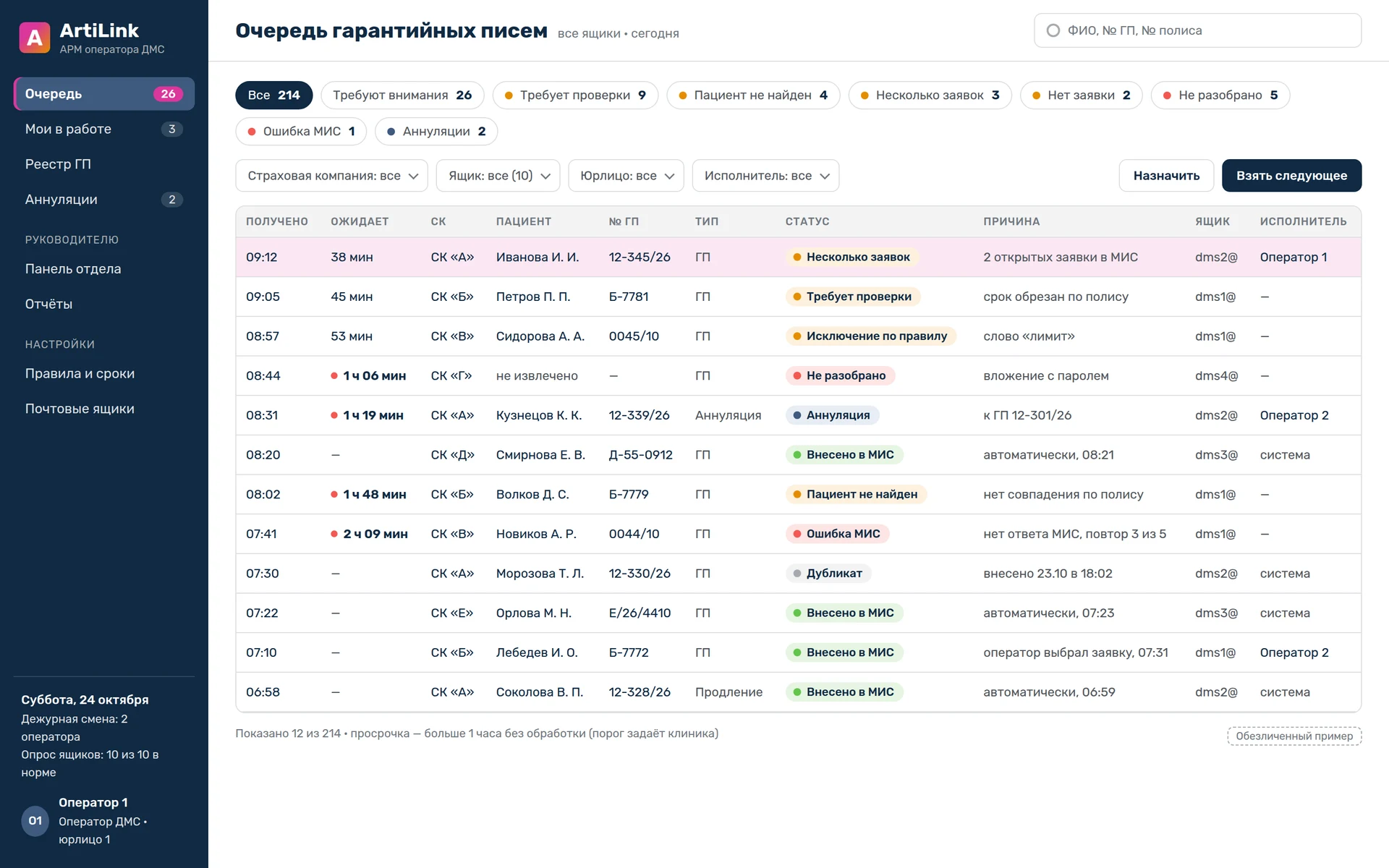Open 'Почтовые ящики' settings
The height and width of the screenshot is (868, 1389).
(104, 409)
